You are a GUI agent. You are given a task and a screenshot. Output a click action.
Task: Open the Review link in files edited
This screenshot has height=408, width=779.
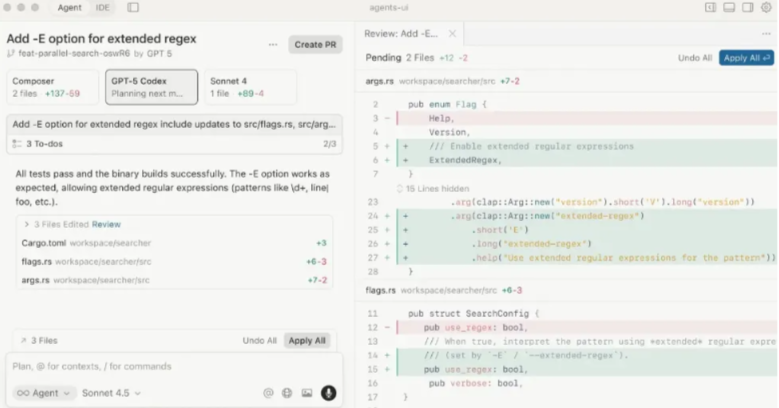tap(106, 225)
